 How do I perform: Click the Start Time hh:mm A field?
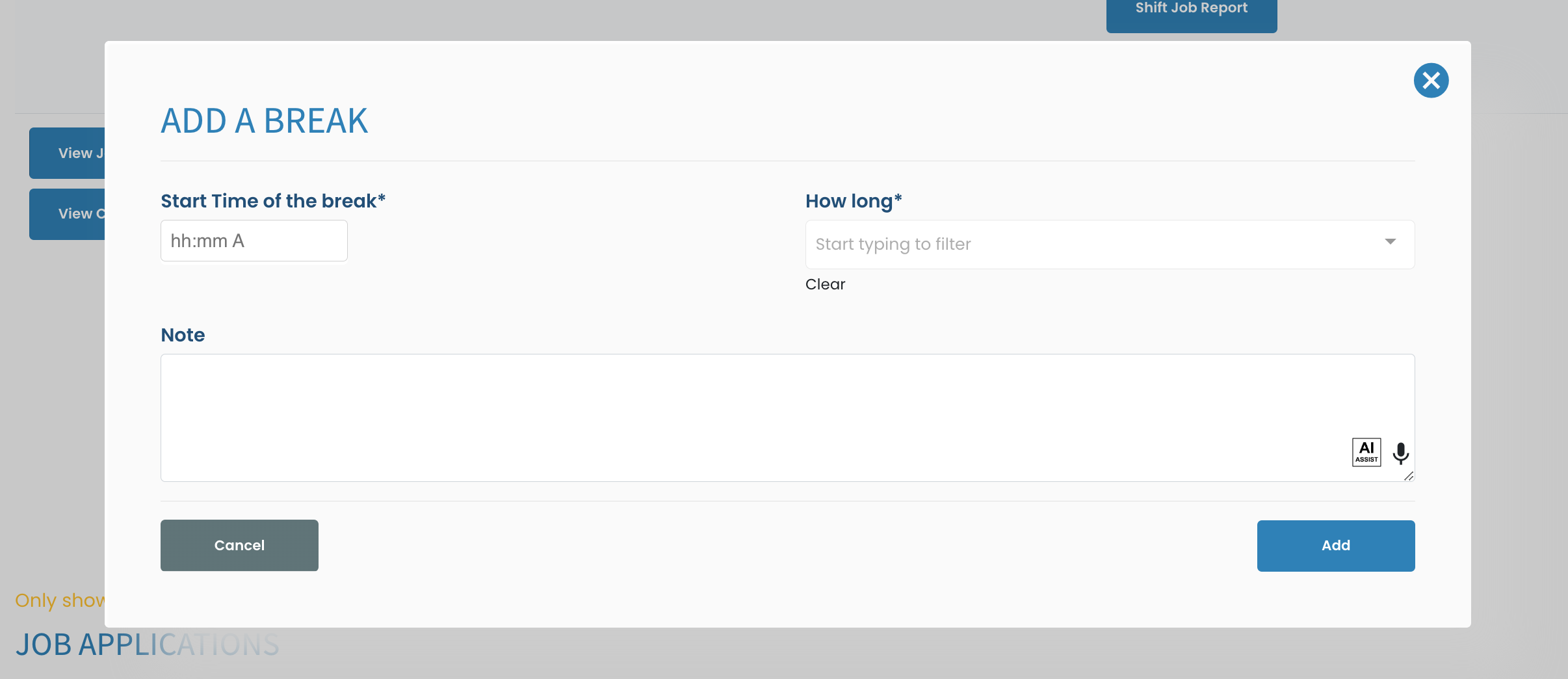pyautogui.click(x=254, y=241)
